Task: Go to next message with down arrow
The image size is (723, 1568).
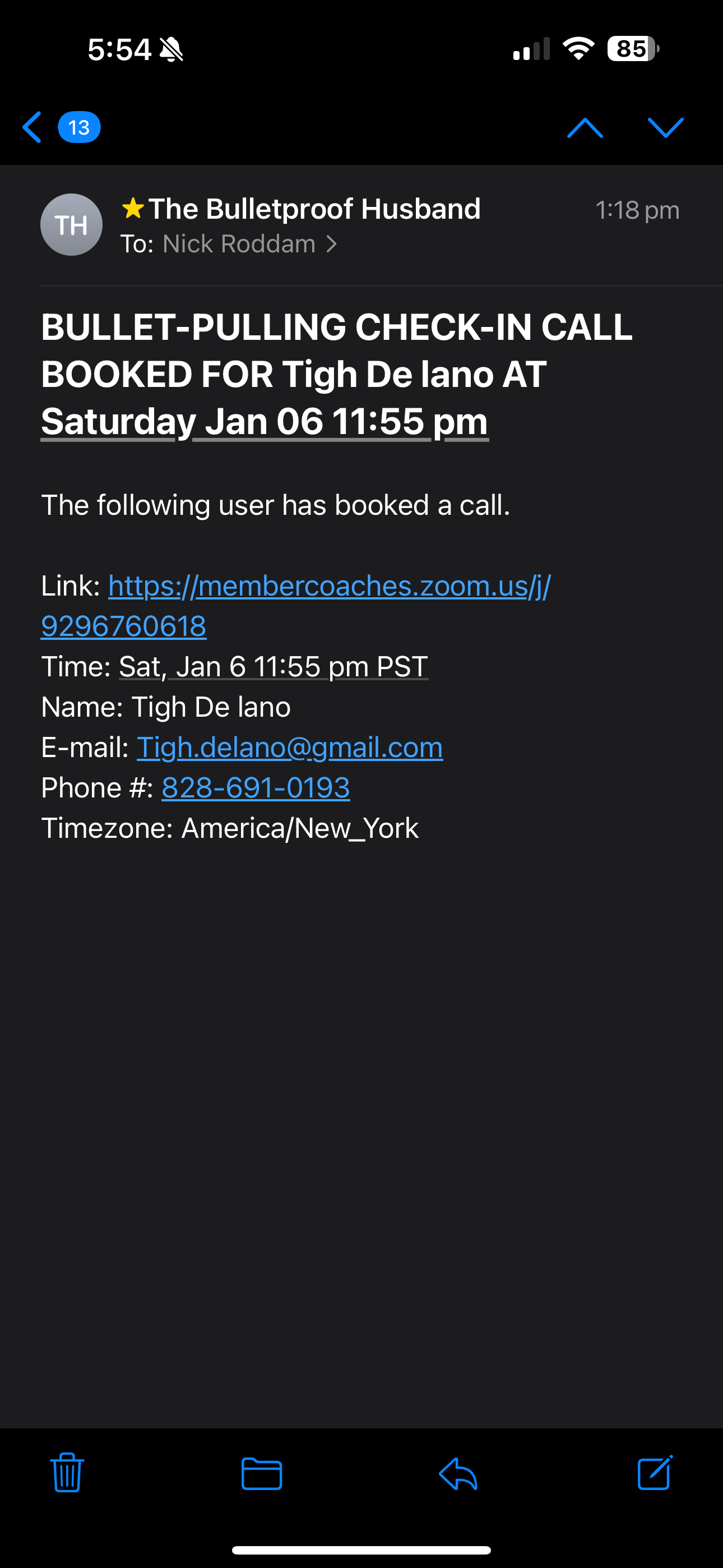Action: [665, 128]
